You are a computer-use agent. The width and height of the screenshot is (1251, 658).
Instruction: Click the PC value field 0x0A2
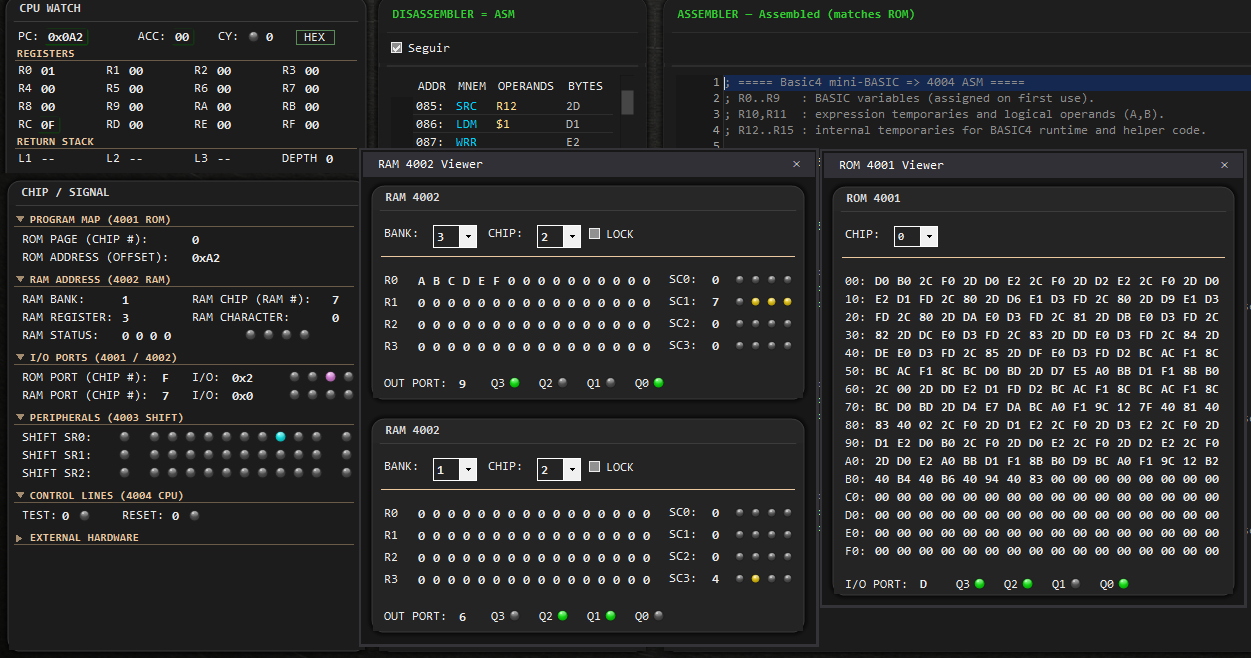coord(66,37)
